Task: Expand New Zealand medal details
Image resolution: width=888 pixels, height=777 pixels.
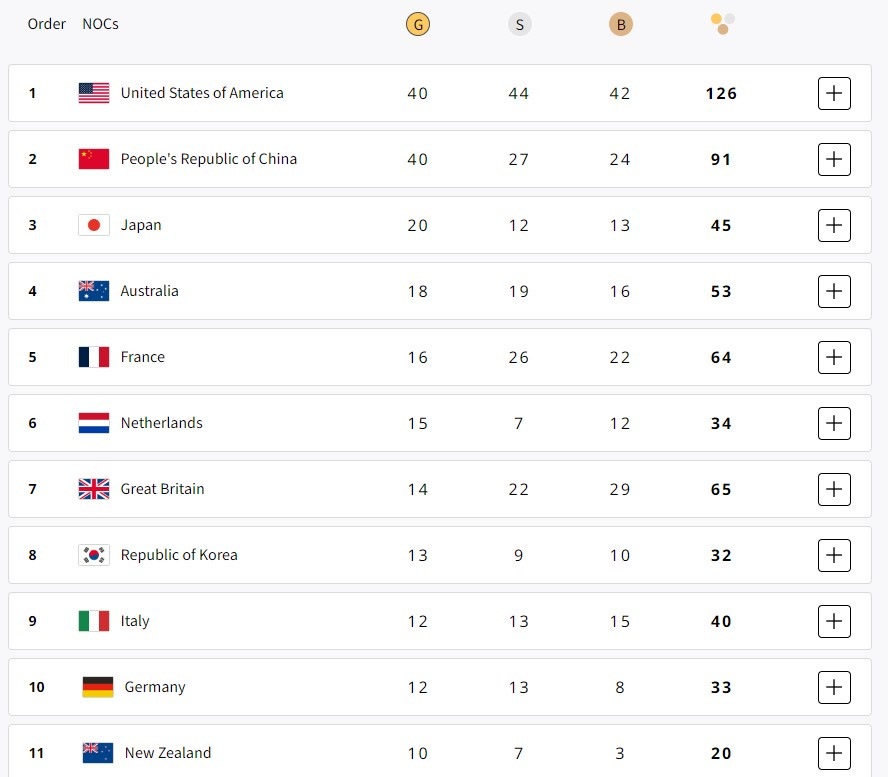Action: (834, 753)
